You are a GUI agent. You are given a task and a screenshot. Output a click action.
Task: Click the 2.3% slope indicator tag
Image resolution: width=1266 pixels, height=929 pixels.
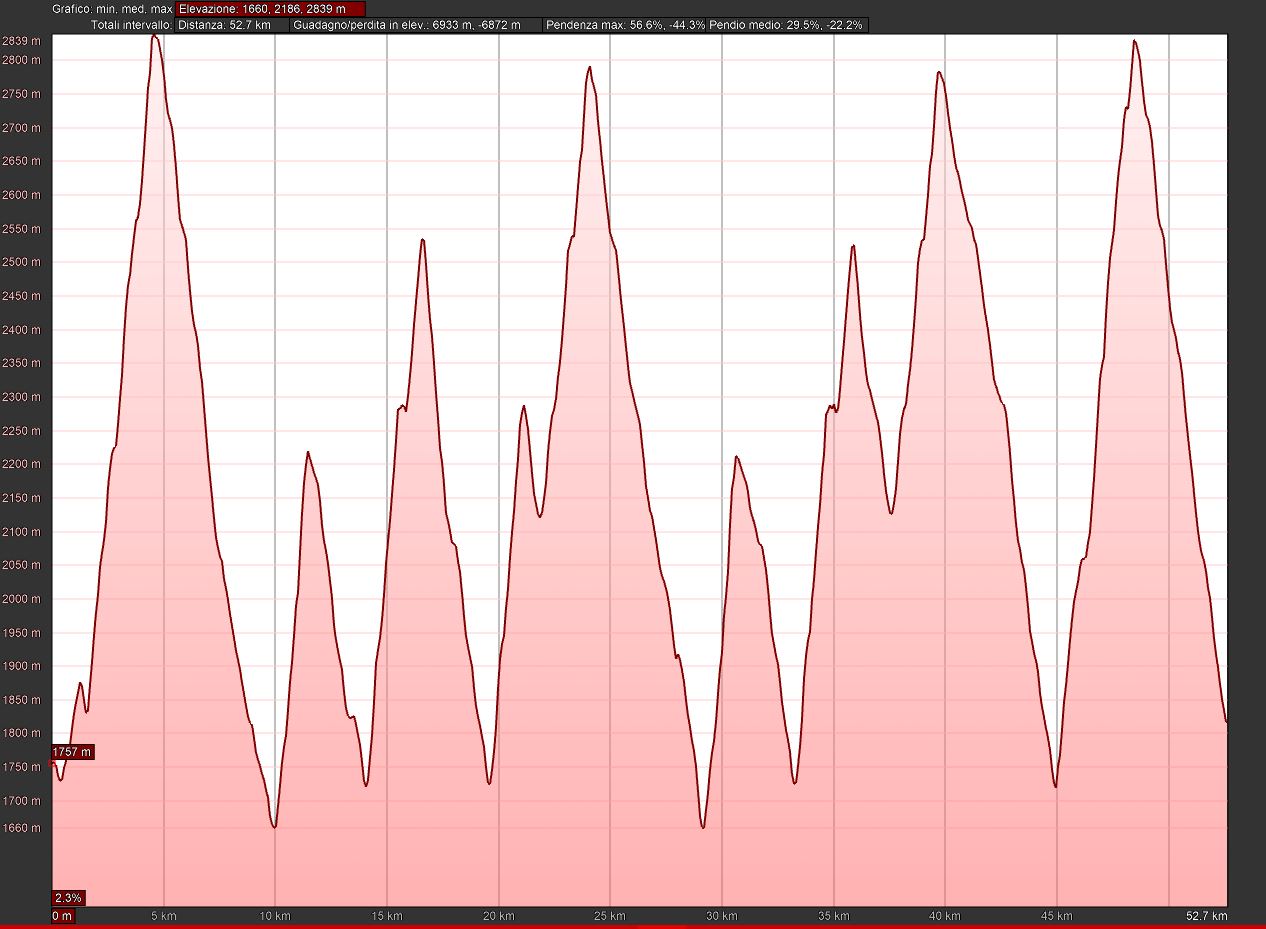(x=68, y=897)
